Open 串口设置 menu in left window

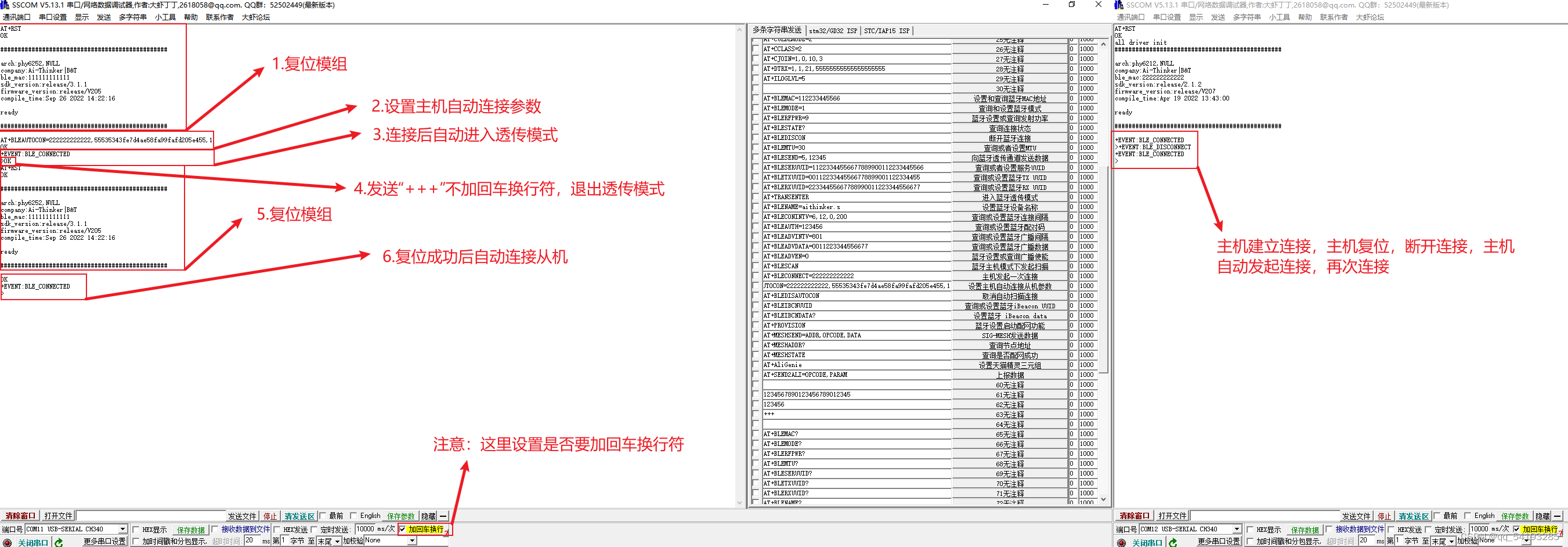tap(53, 17)
